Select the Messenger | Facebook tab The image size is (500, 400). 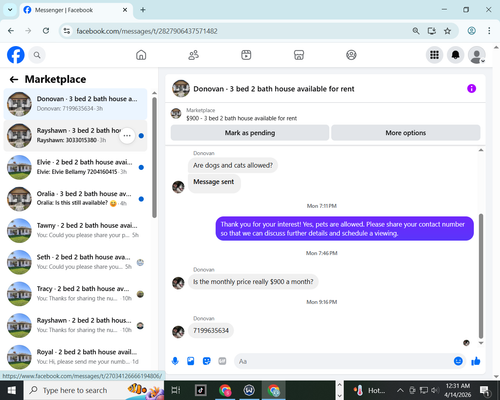76,10
